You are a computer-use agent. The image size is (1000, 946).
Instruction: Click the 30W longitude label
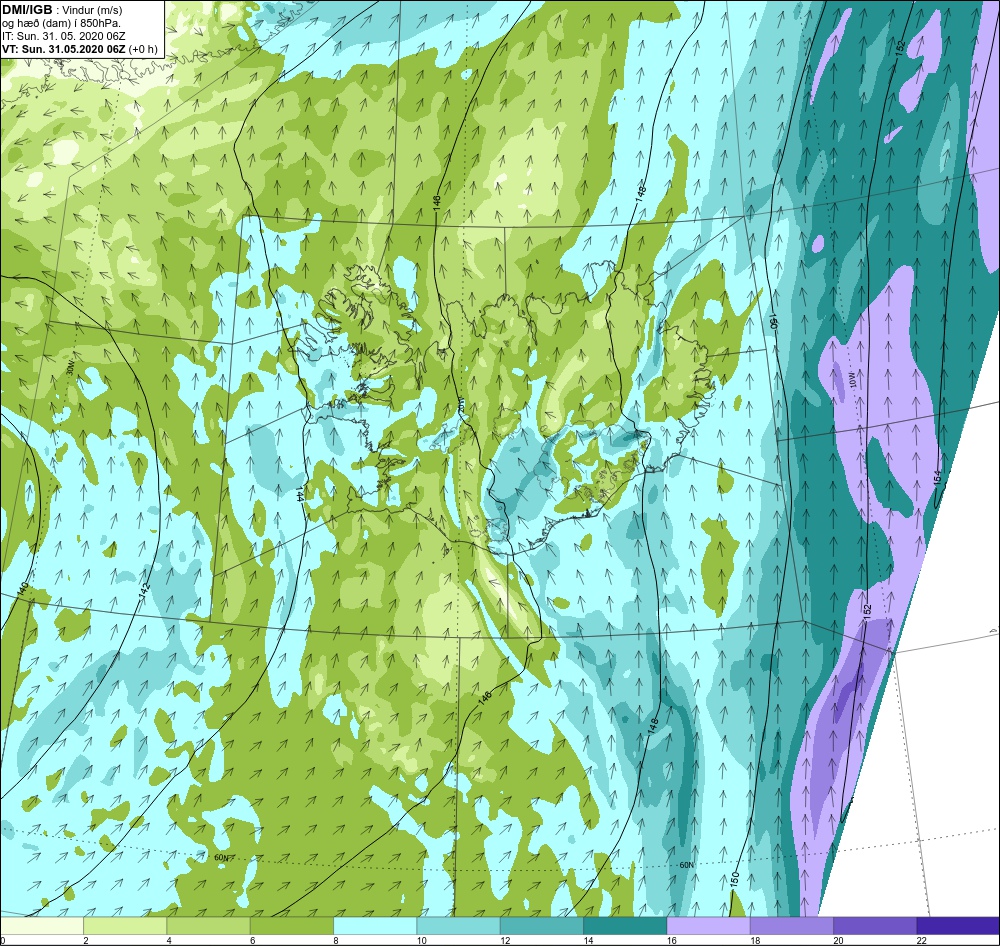pyautogui.click(x=70, y=368)
